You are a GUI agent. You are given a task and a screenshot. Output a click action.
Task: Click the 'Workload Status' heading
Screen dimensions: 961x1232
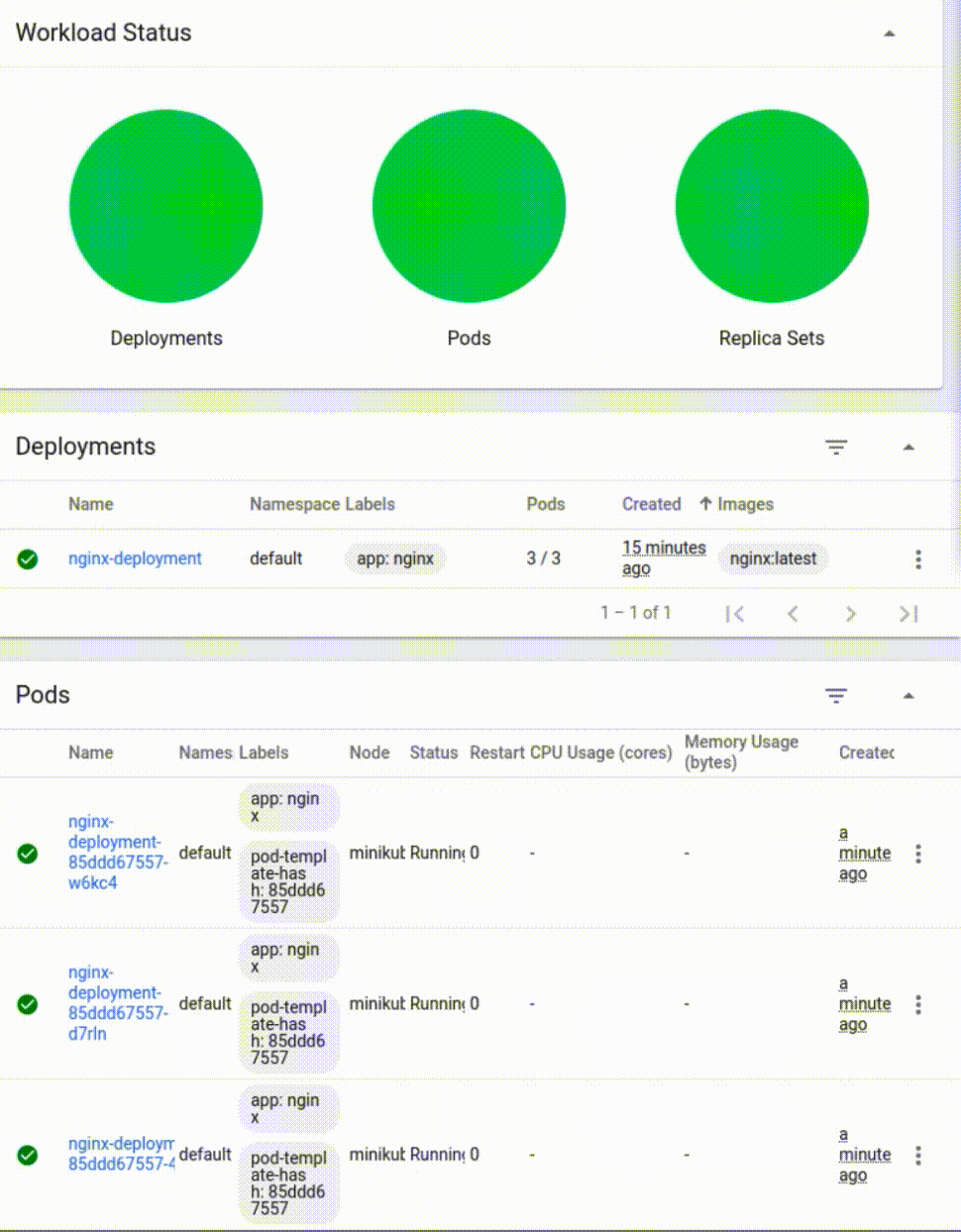(104, 33)
